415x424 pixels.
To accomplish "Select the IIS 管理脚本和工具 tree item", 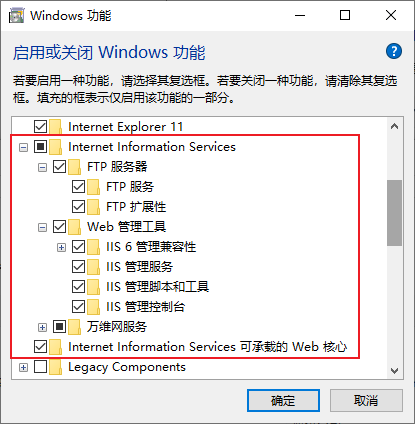I will [157, 287].
